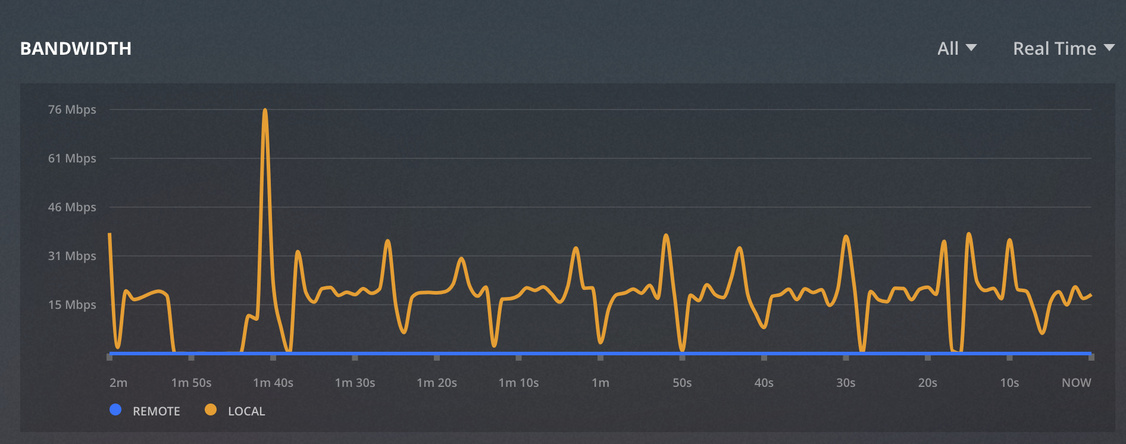Click the 61 Mbps axis label

click(71, 158)
